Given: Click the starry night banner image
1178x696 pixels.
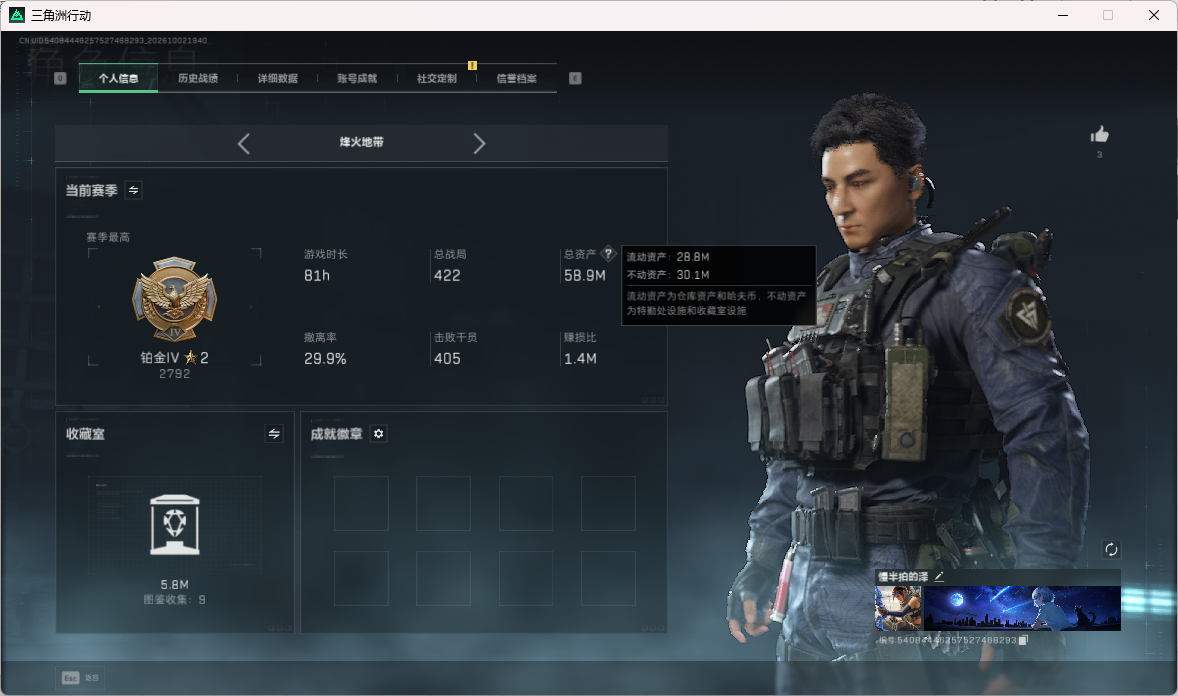Looking at the screenshot, I should 1022,608.
